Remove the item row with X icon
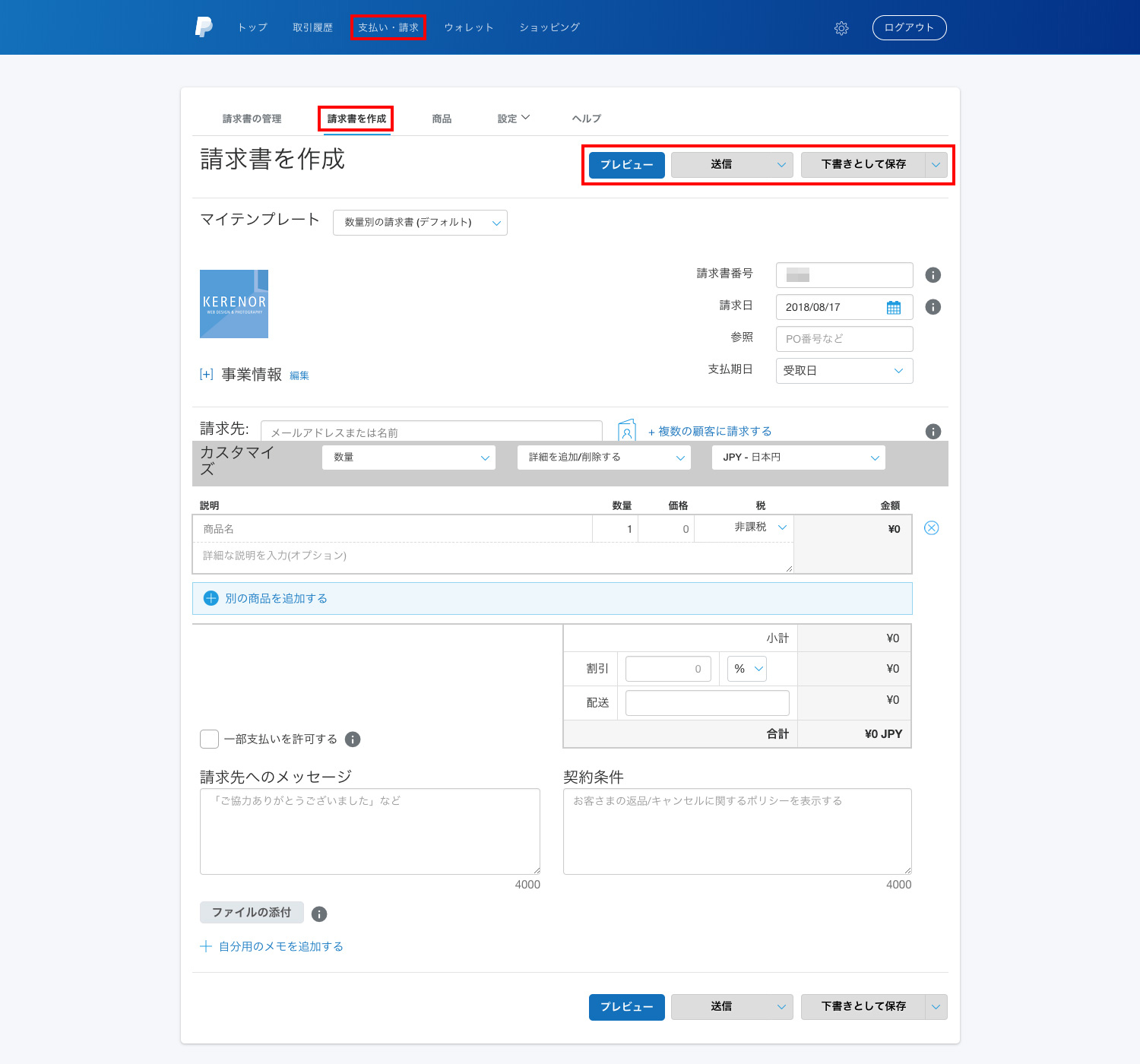1140x1064 pixels. [931, 528]
